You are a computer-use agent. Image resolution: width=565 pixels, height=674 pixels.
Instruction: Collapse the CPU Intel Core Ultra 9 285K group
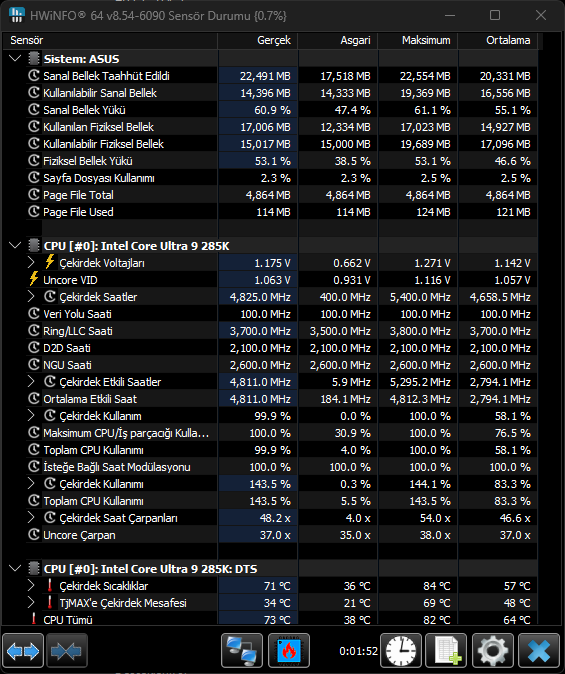(x=15, y=246)
